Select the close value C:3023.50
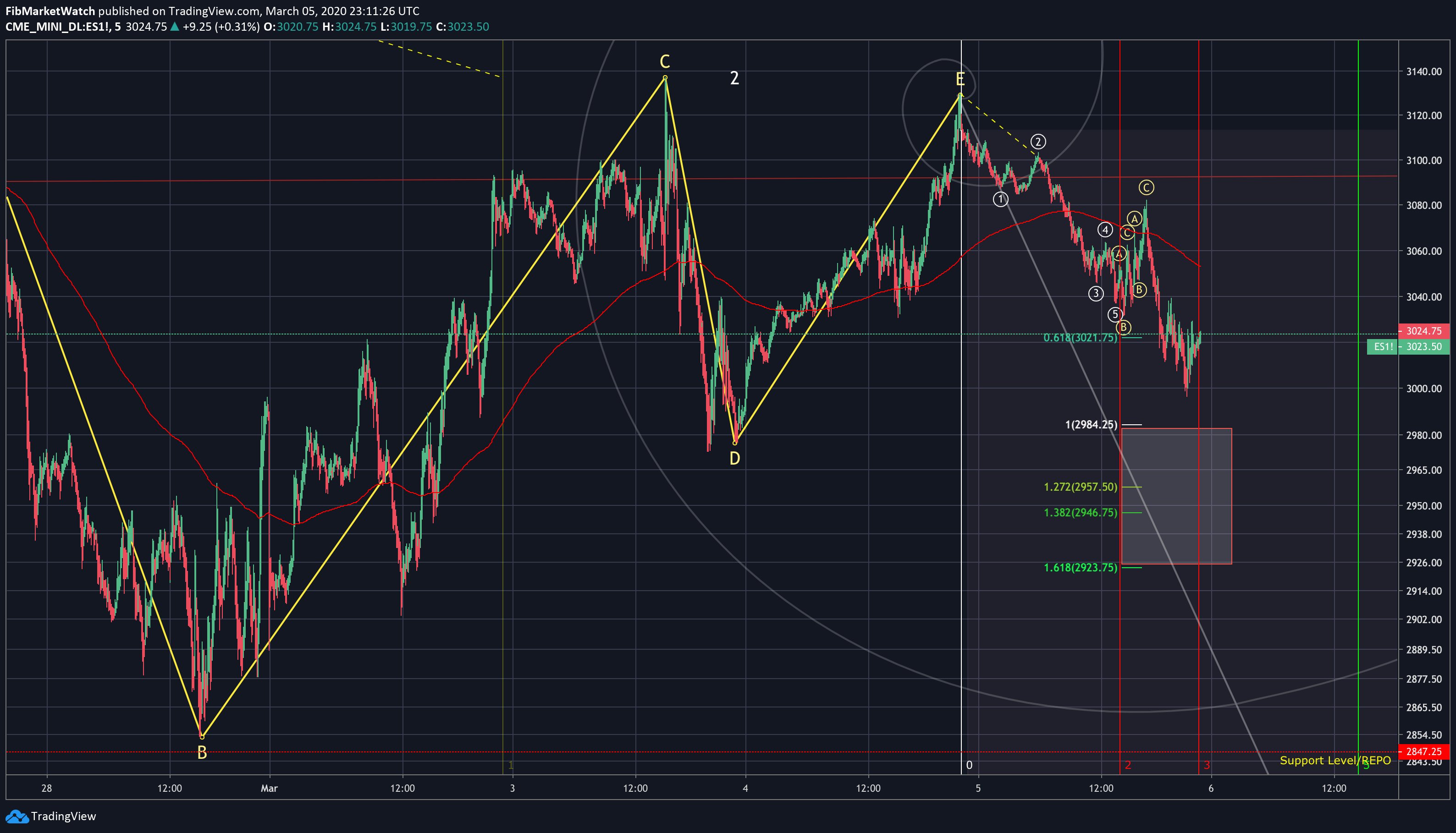The image size is (1456, 833). point(463,27)
